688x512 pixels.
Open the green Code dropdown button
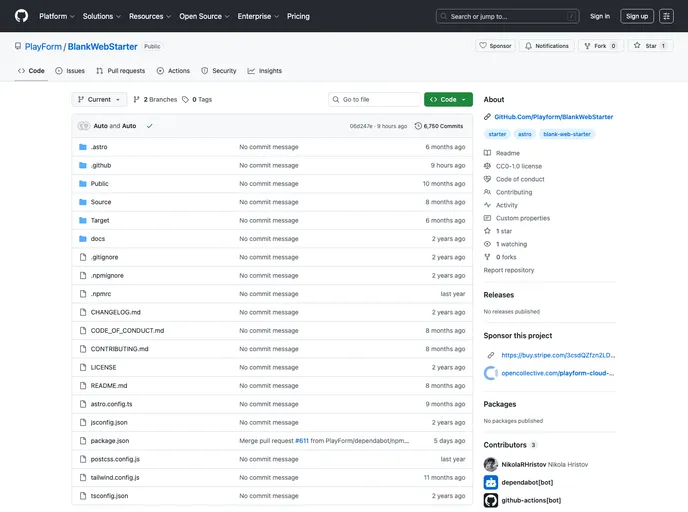(448, 100)
